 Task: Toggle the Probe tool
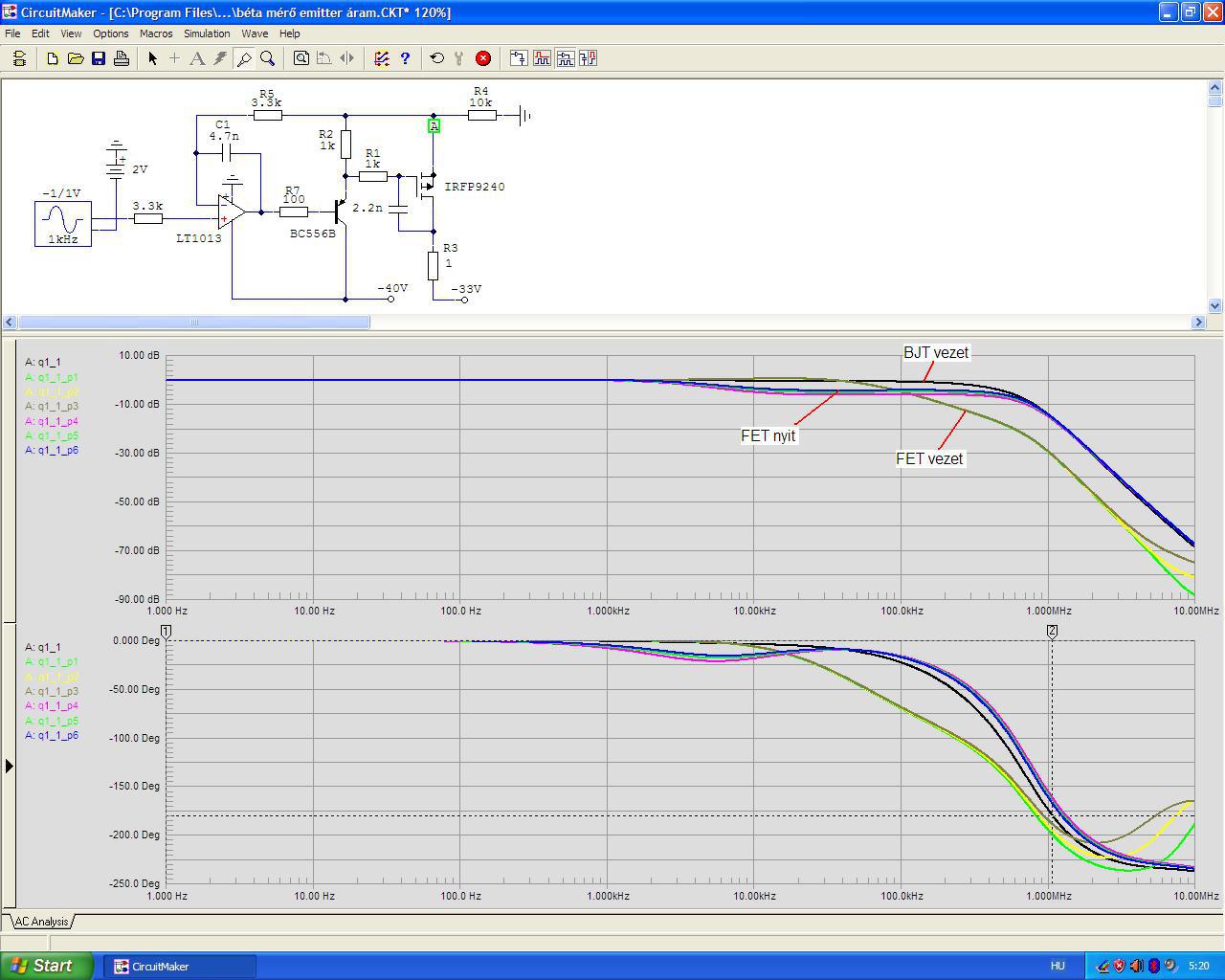pyautogui.click(x=244, y=58)
